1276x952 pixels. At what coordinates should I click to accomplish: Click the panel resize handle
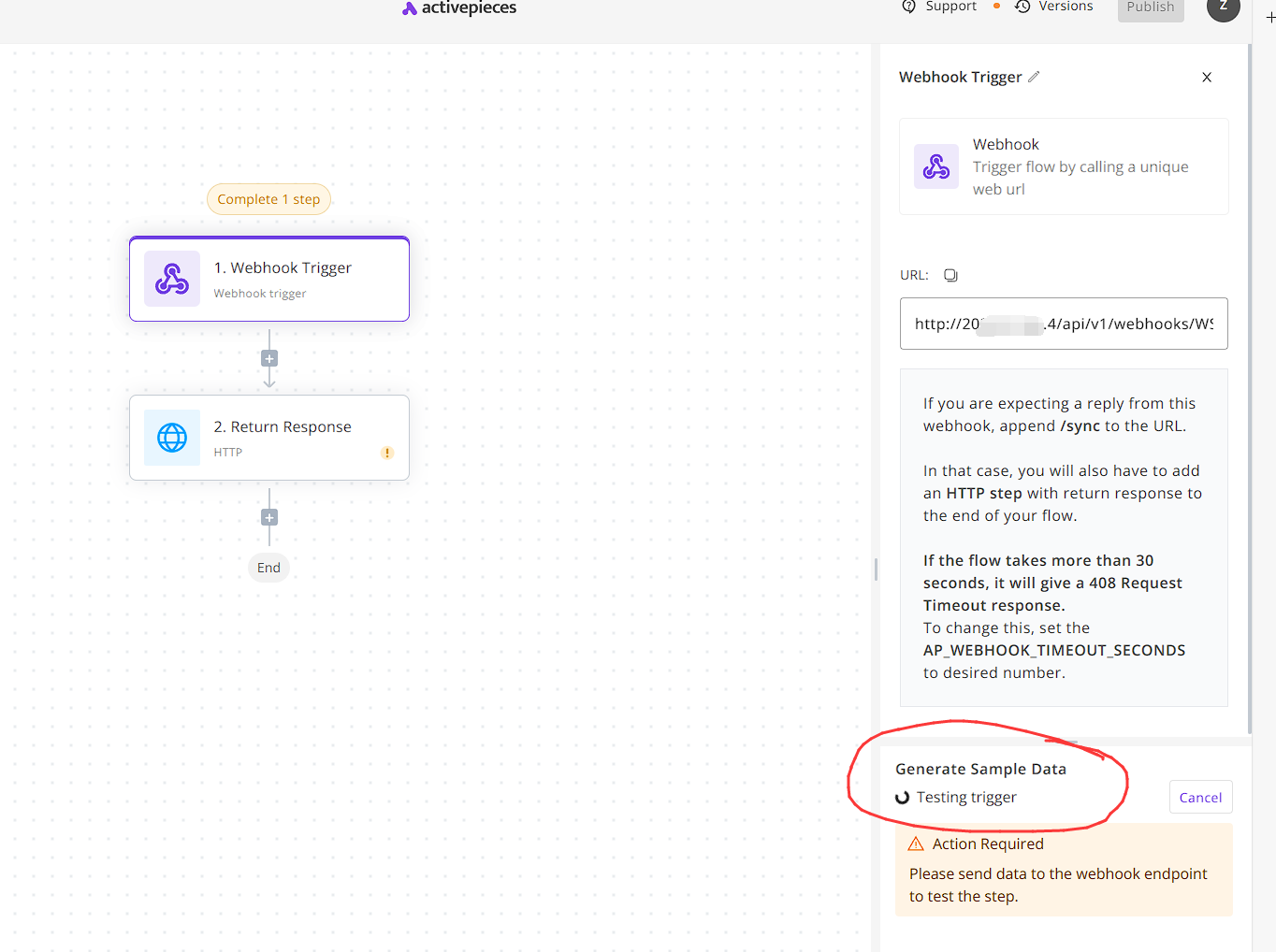coord(876,570)
